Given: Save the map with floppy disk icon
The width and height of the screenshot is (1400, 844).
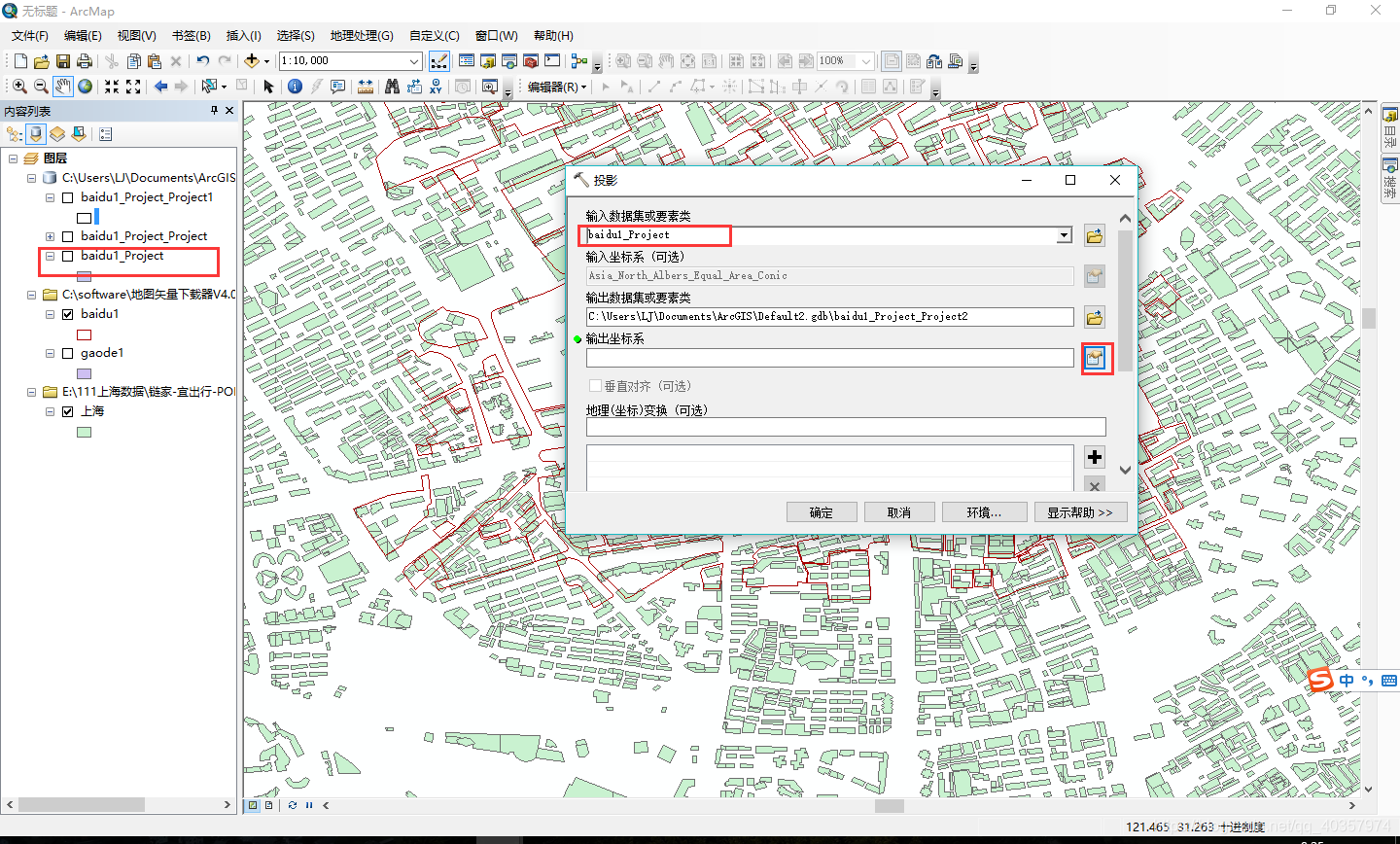Looking at the screenshot, I should click(x=63, y=61).
